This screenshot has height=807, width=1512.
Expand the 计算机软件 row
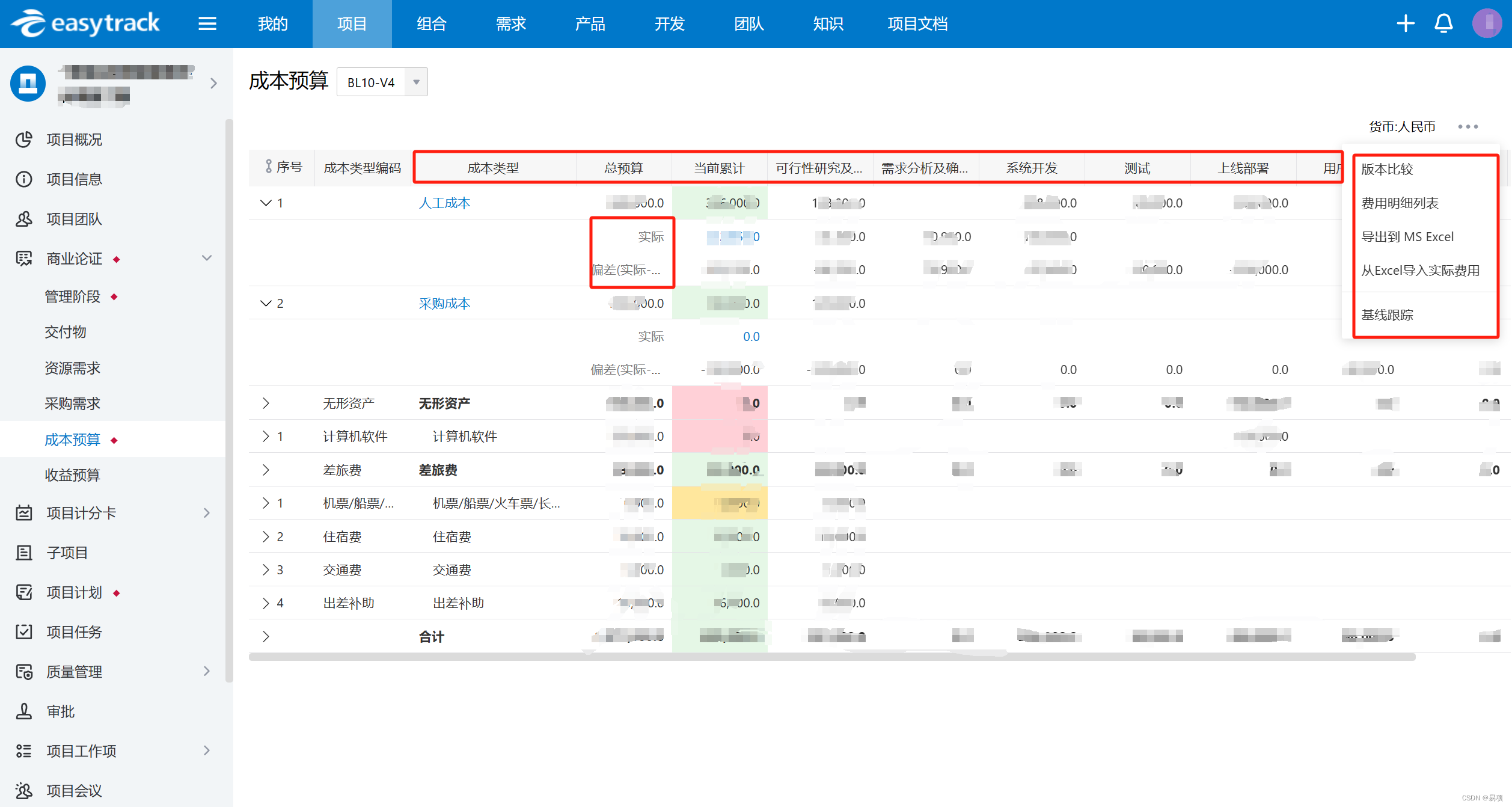pyautogui.click(x=266, y=436)
